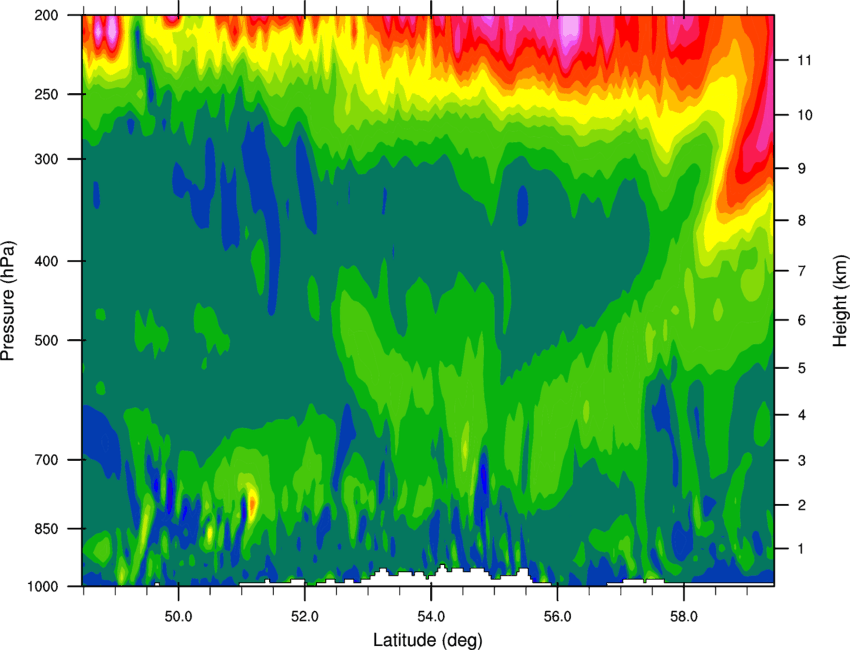
Task: Click the 50.0 latitude tick label
Action: click(x=179, y=616)
